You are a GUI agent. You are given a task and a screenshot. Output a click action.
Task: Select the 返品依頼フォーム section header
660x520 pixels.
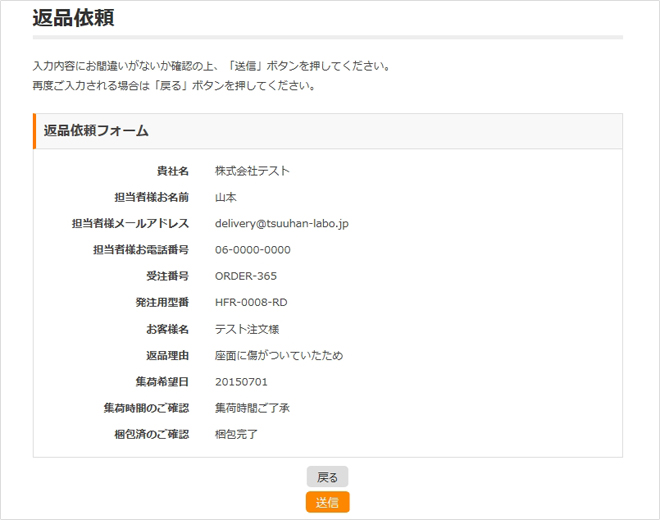(x=96, y=131)
